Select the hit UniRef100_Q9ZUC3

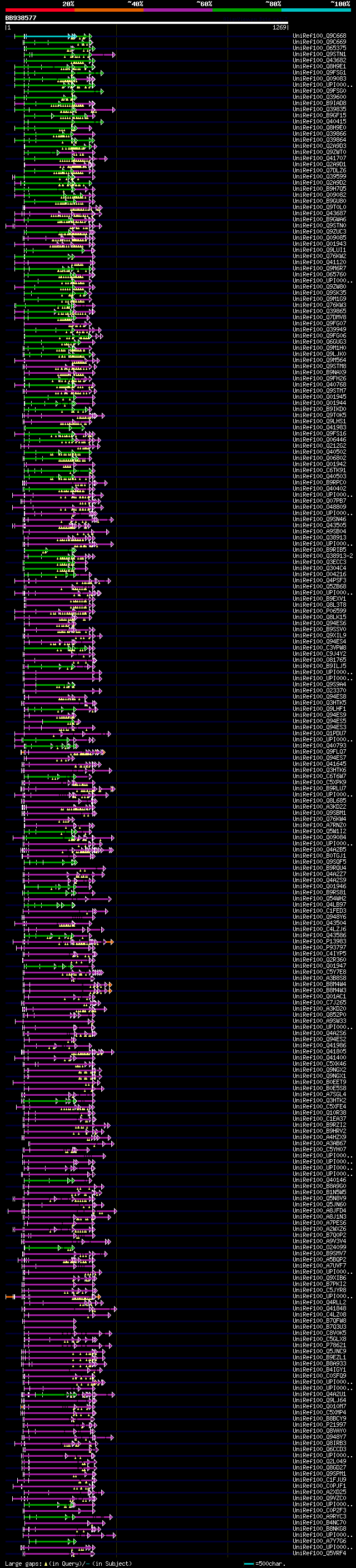tap(319, 231)
